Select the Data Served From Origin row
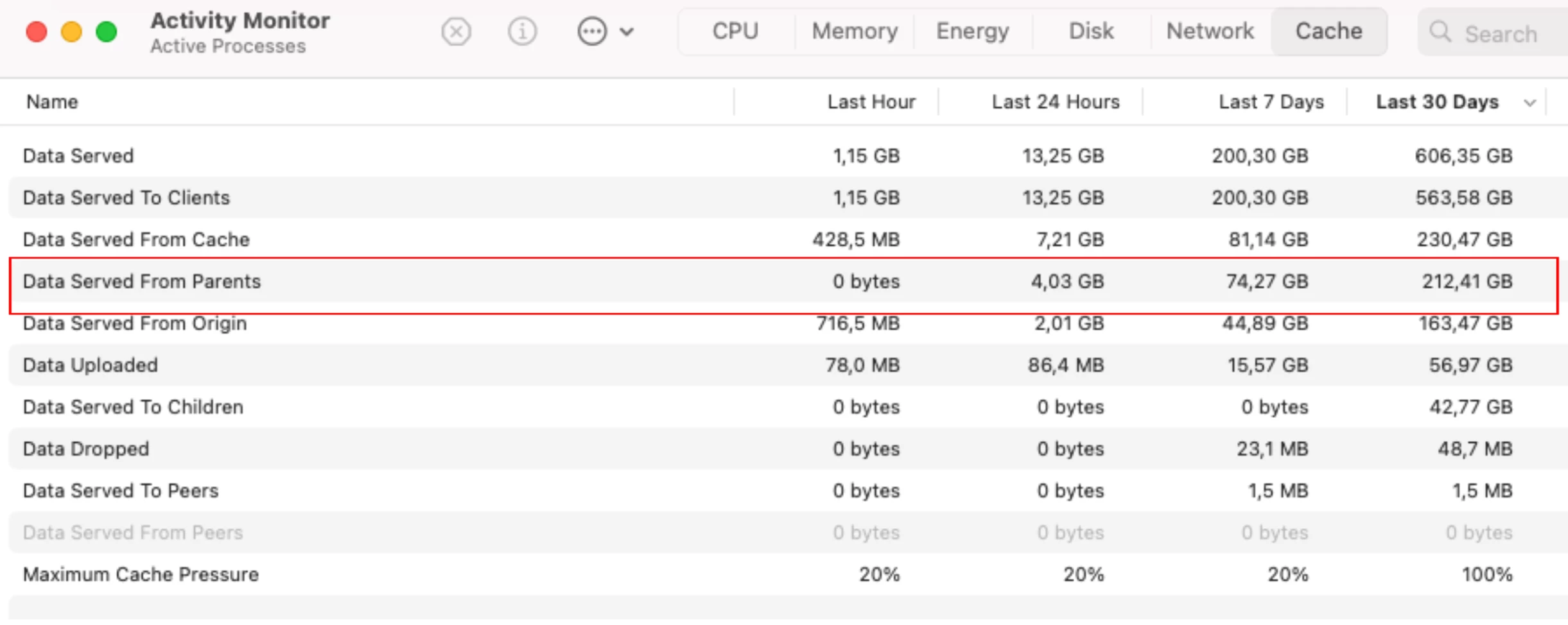This screenshot has height=625, width=1568. coord(788,323)
